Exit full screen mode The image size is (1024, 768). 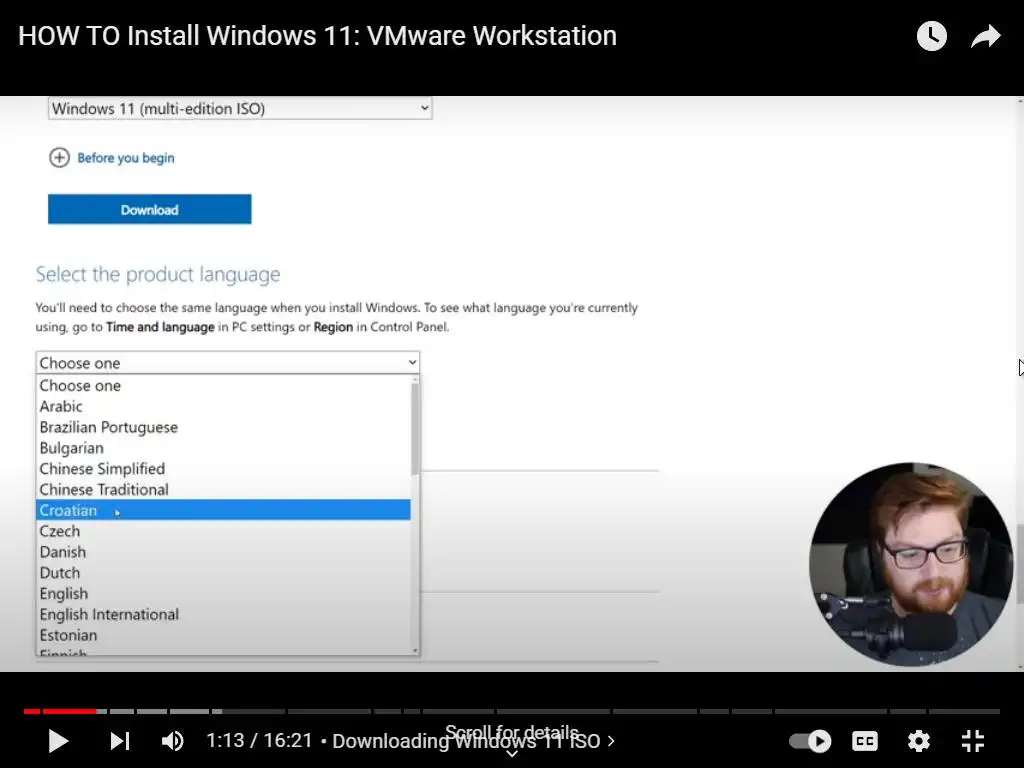pyautogui.click(x=973, y=741)
